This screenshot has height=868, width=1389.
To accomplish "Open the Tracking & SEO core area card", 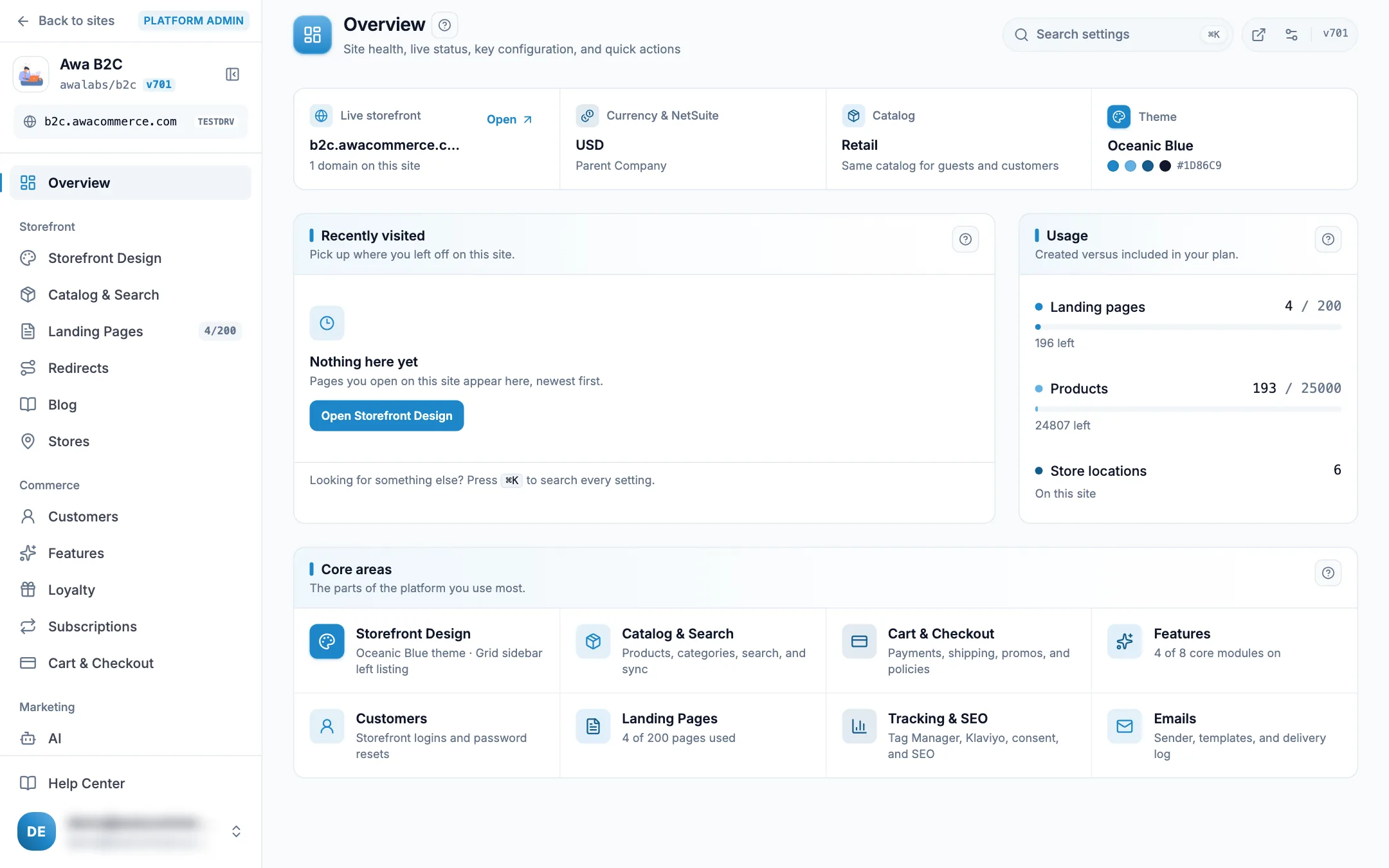I will pyautogui.click(x=958, y=736).
